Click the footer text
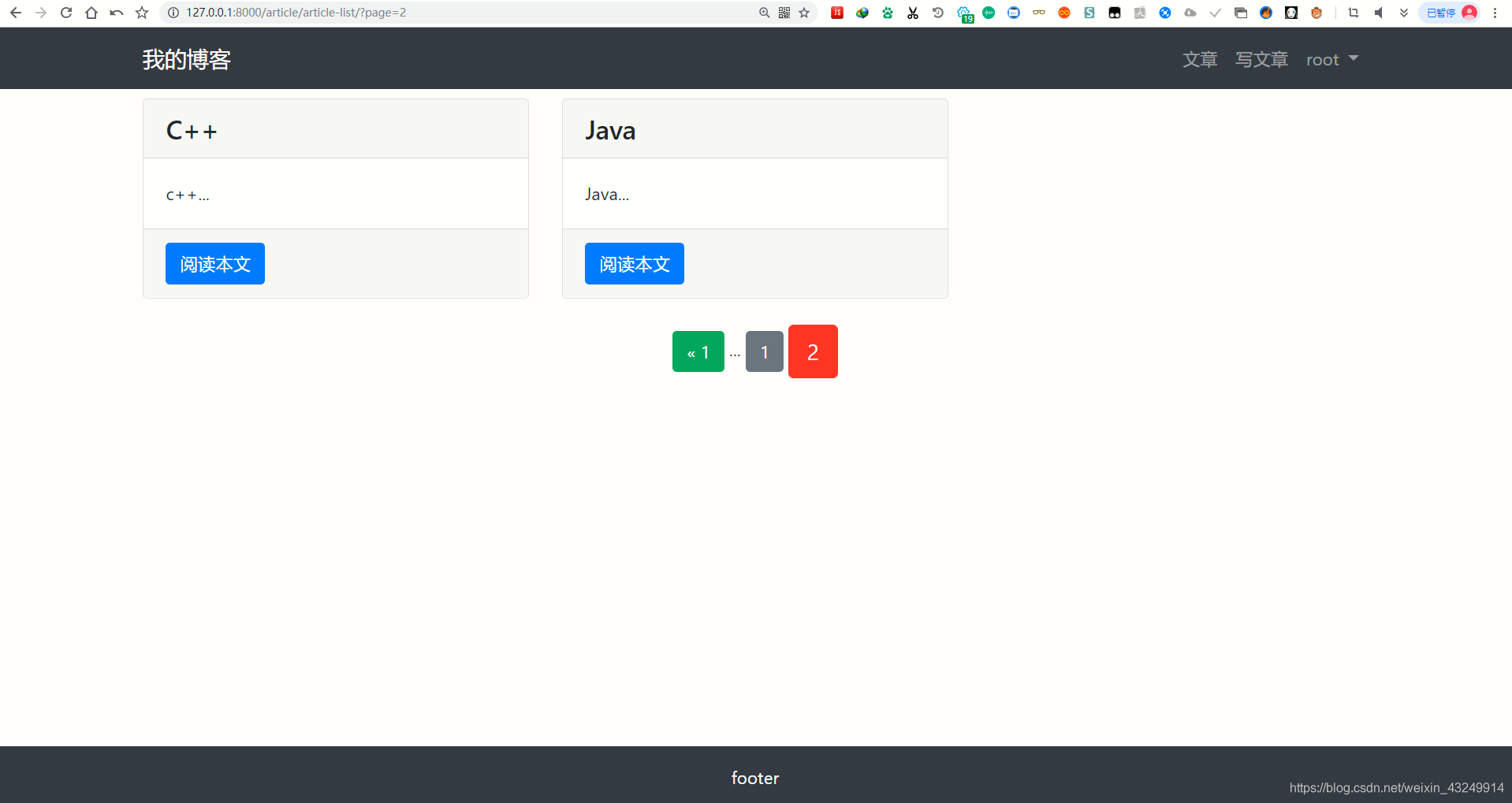This screenshot has width=1512, height=803. [x=755, y=779]
